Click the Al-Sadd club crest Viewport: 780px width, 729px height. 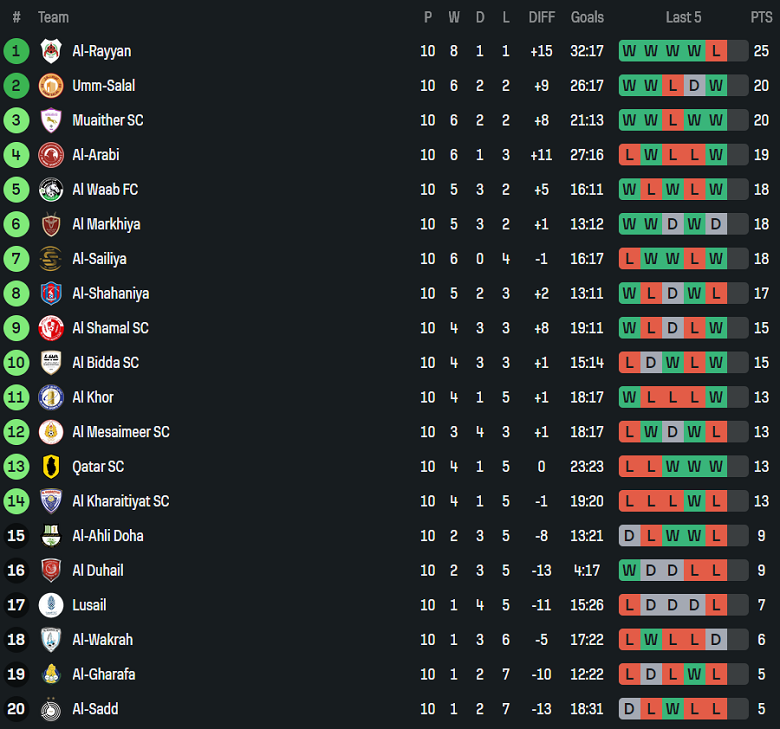point(51,709)
